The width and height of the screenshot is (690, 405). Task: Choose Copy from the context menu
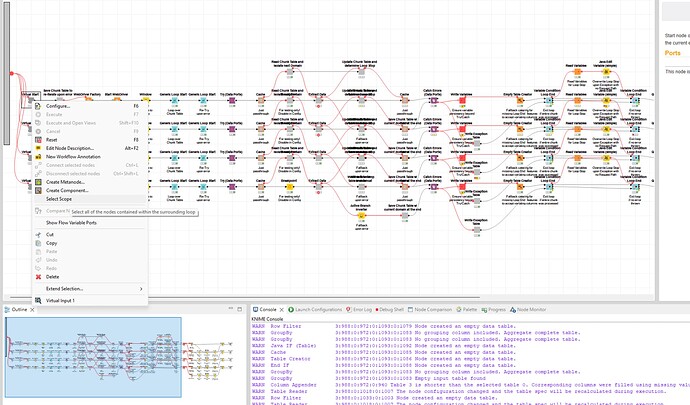coord(51,243)
